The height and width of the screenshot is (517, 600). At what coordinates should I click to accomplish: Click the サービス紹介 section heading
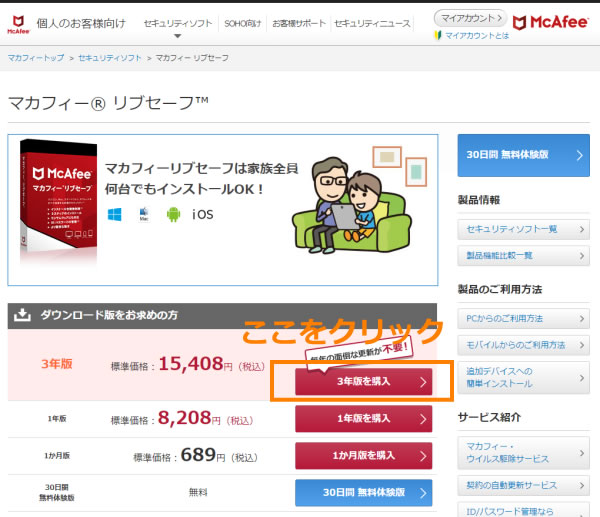(489, 417)
